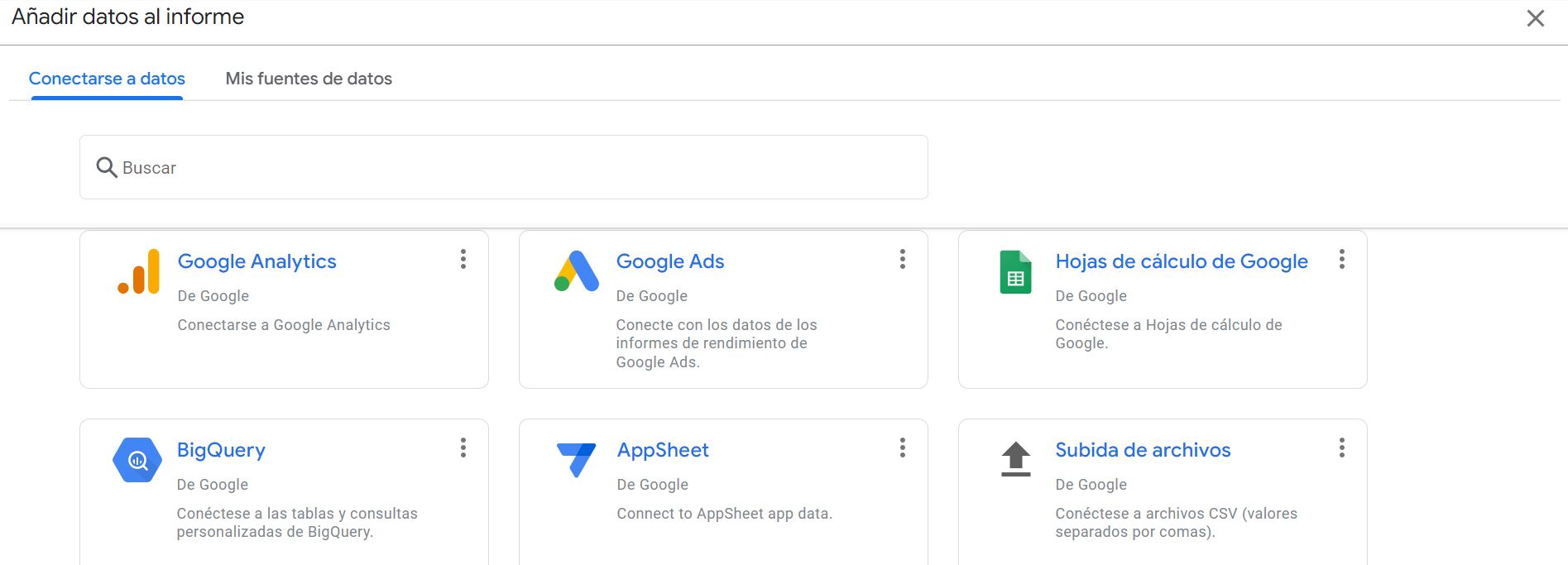Image resolution: width=1568 pixels, height=565 pixels.
Task: Select the AppSheet connector title
Action: (x=663, y=450)
